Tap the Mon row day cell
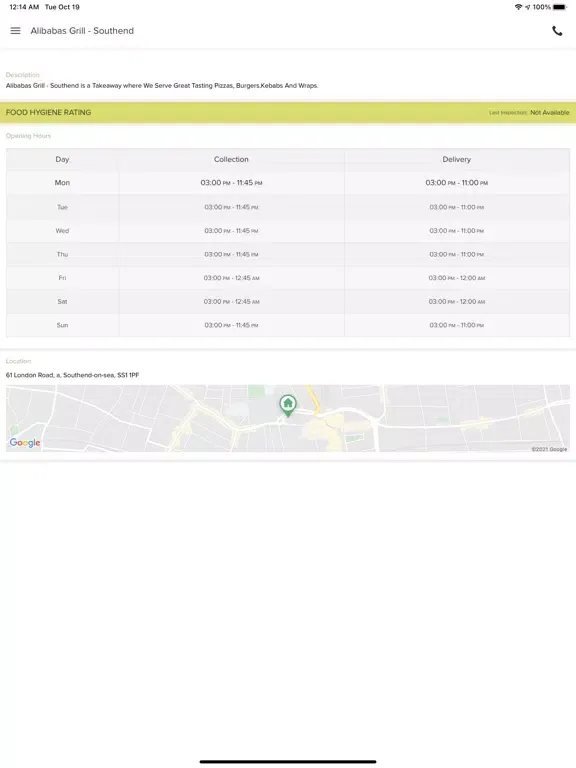The height and width of the screenshot is (768, 576). tap(62, 183)
